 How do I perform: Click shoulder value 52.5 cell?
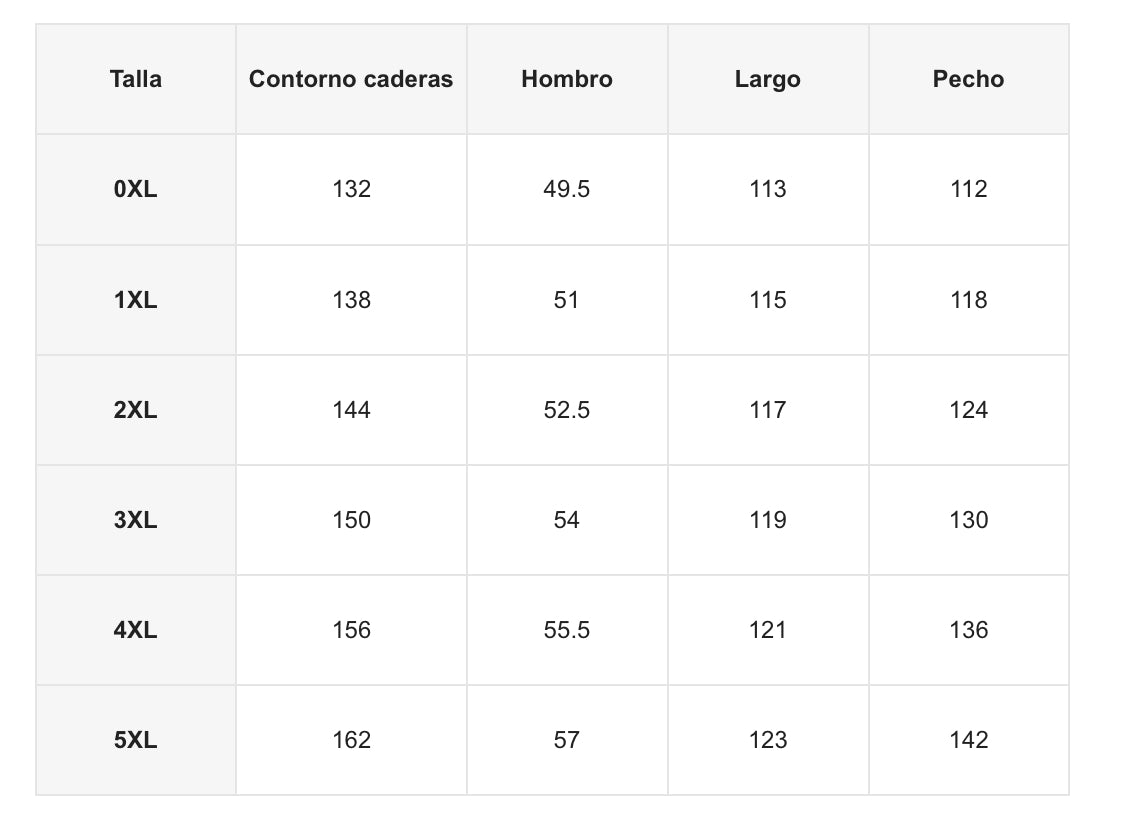click(x=567, y=410)
